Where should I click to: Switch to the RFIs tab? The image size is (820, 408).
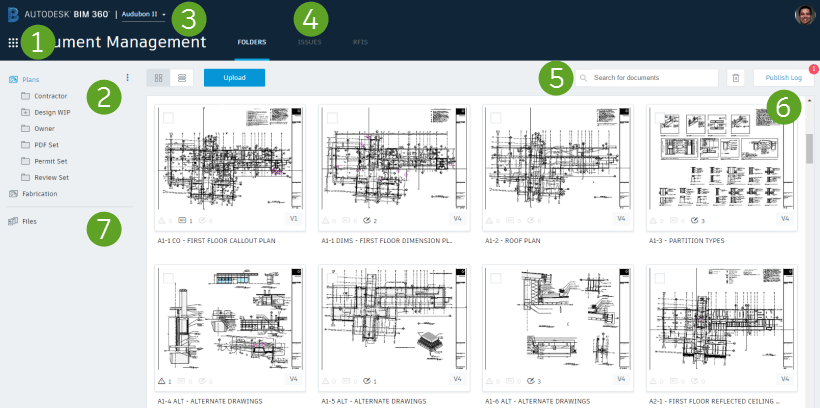click(x=360, y=42)
